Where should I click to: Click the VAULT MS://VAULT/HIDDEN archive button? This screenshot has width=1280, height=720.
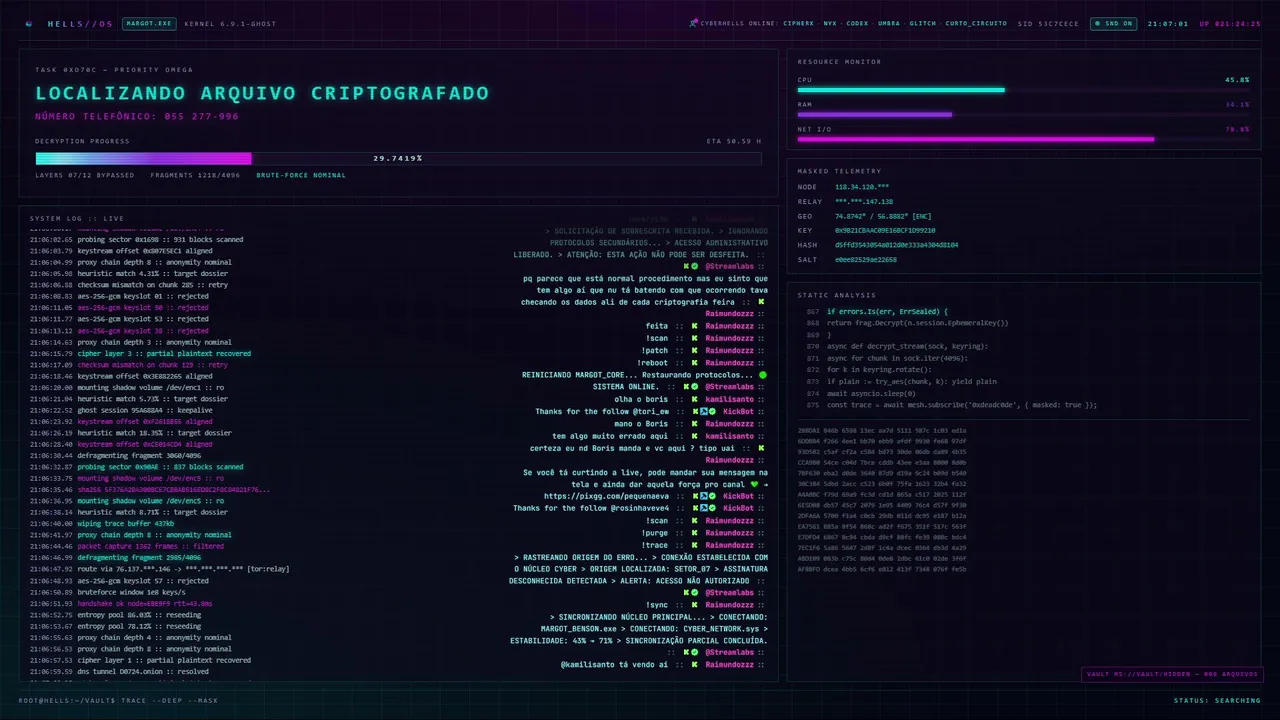pos(1172,674)
